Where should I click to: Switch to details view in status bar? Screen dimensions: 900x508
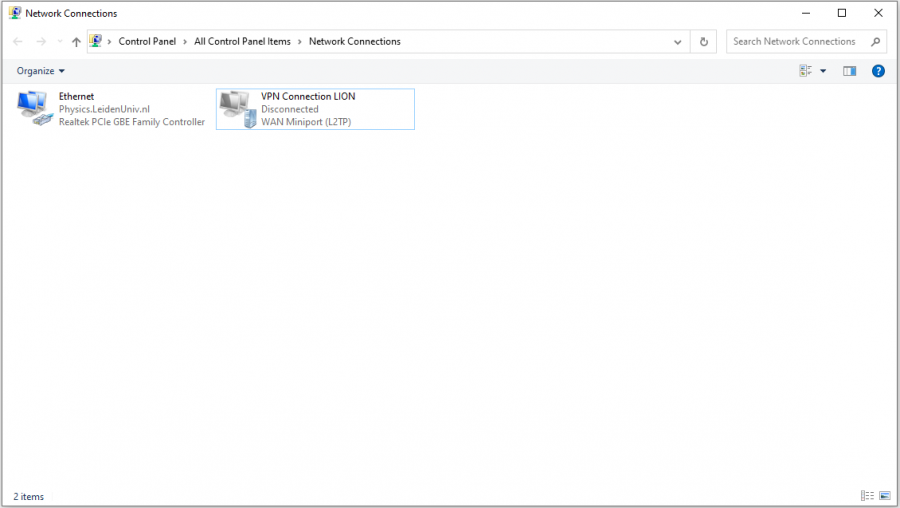(x=866, y=496)
